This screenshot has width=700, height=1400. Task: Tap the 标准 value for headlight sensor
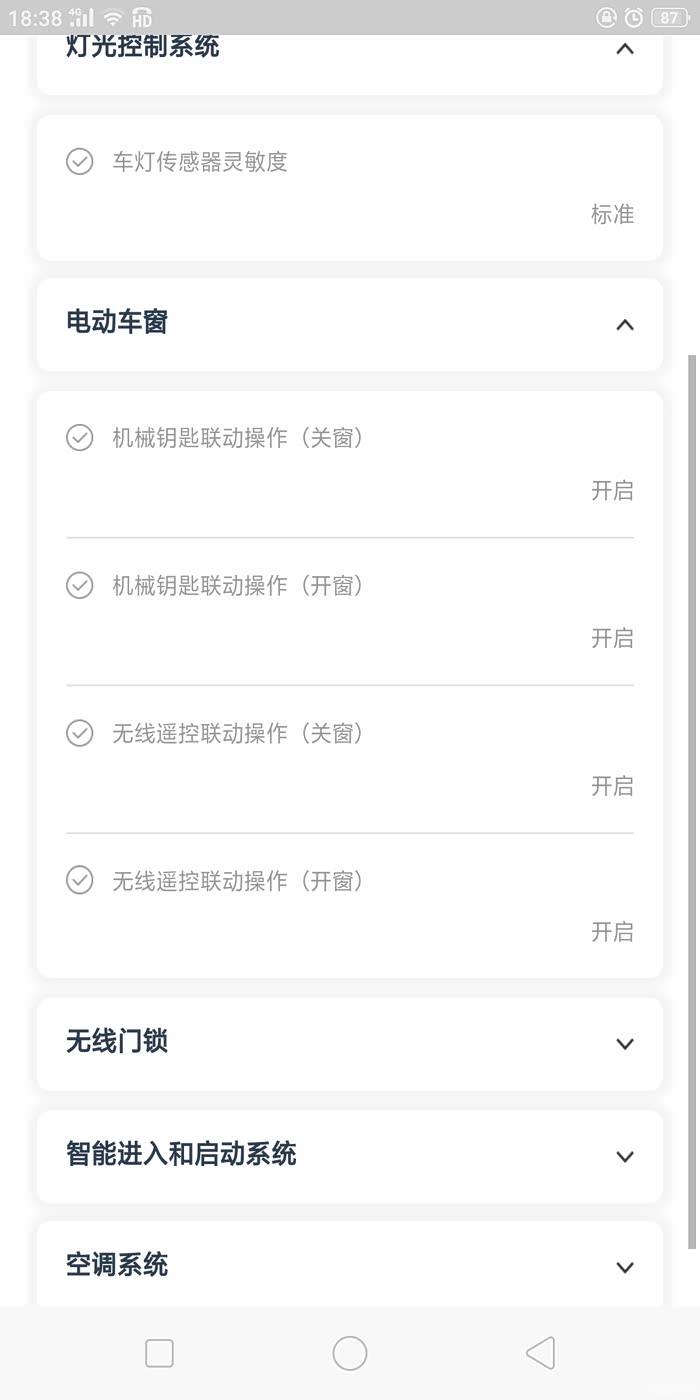coord(612,214)
